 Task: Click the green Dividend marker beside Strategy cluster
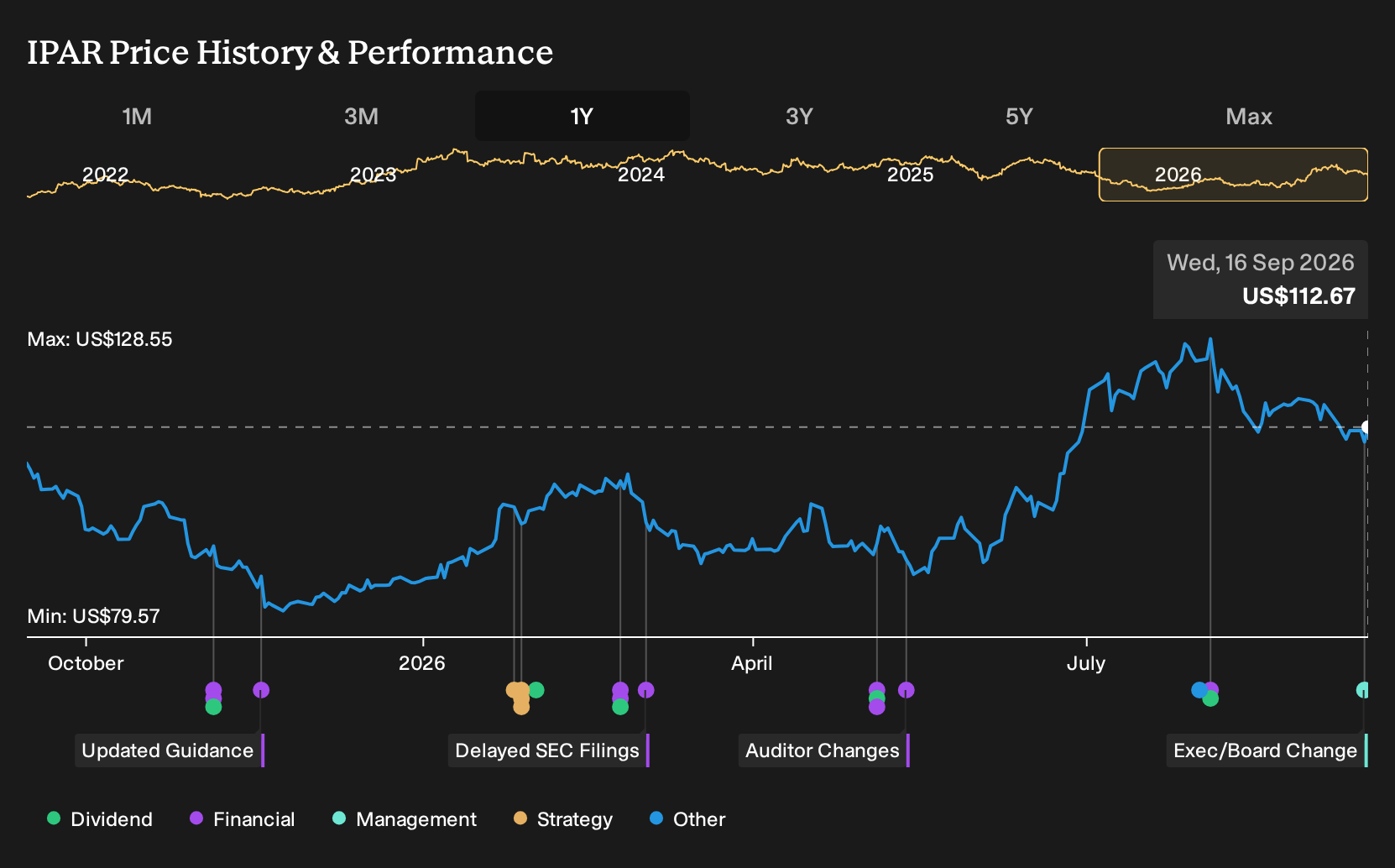(x=536, y=690)
